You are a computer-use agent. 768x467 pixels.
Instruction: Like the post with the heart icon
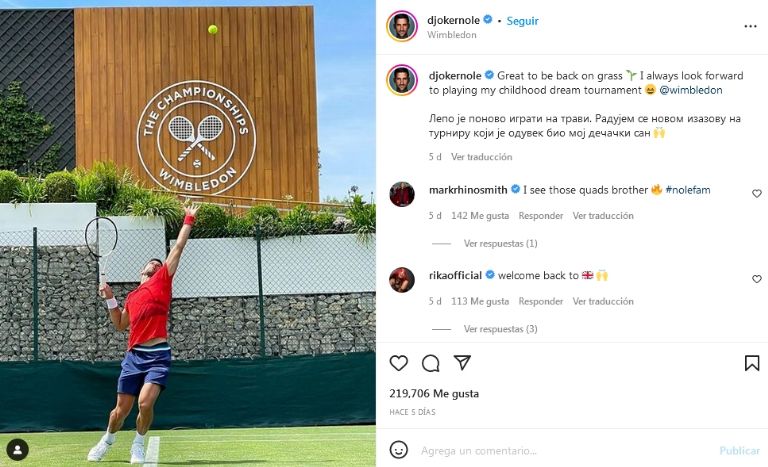click(399, 363)
